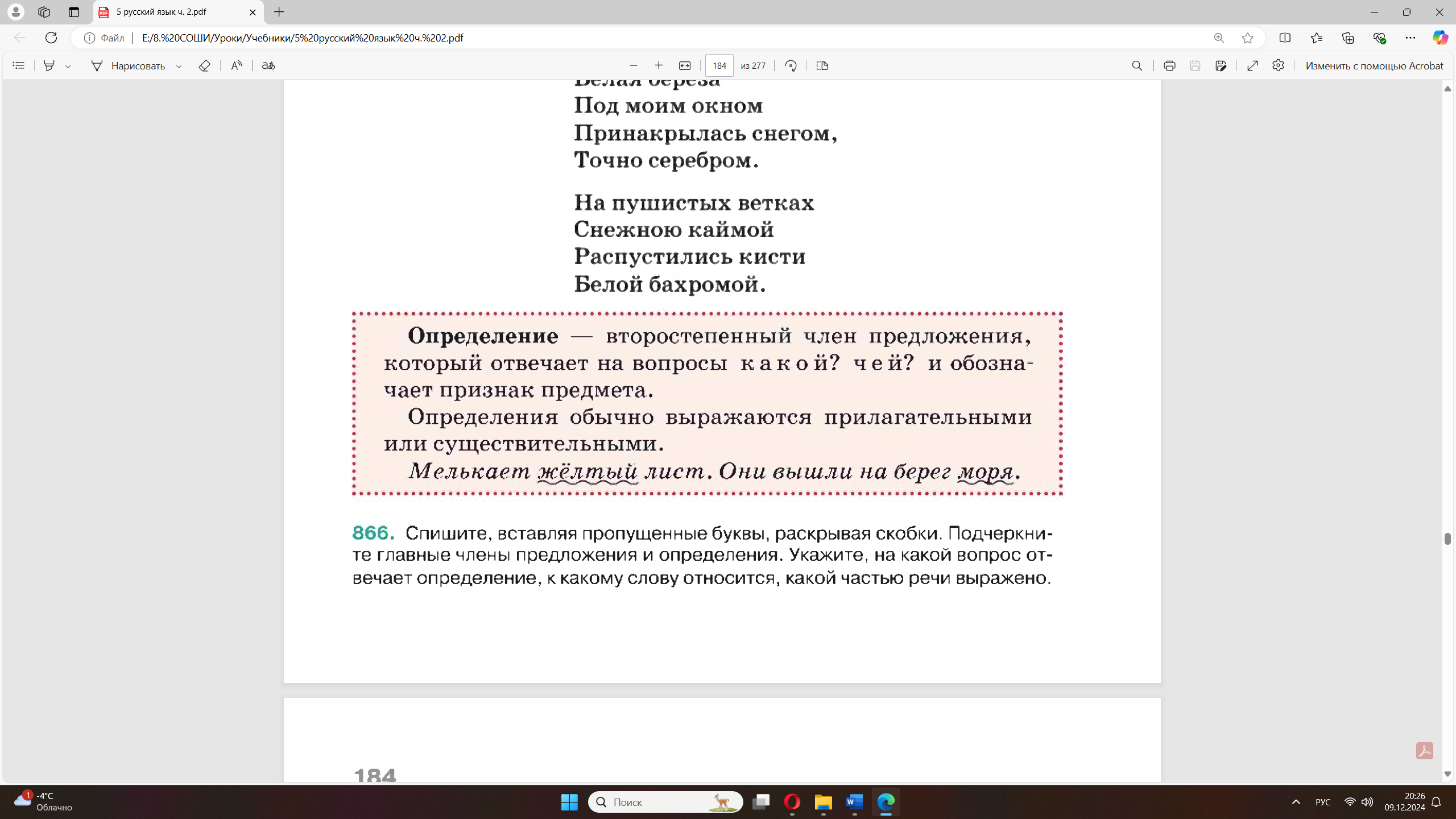This screenshot has height=819, width=1456.
Task: Fit page to width
Action: click(x=685, y=65)
